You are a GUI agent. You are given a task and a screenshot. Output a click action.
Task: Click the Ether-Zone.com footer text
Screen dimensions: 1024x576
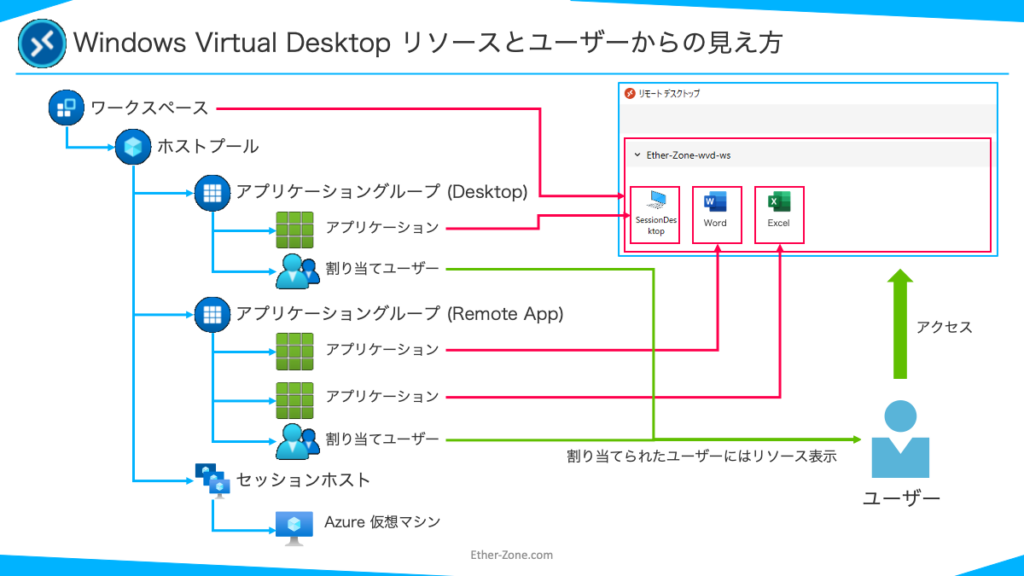511,554
